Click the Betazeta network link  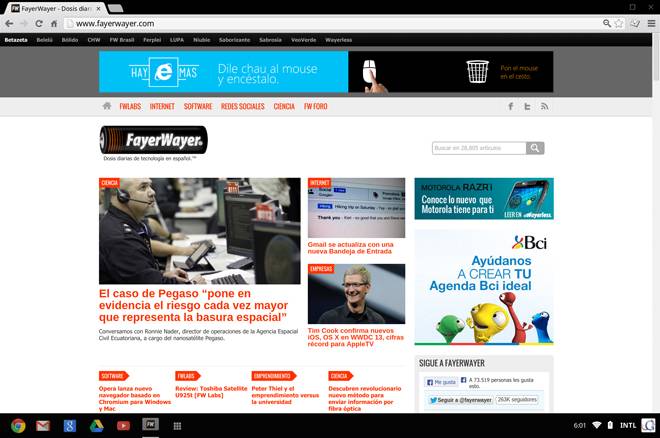pos(16,40)
